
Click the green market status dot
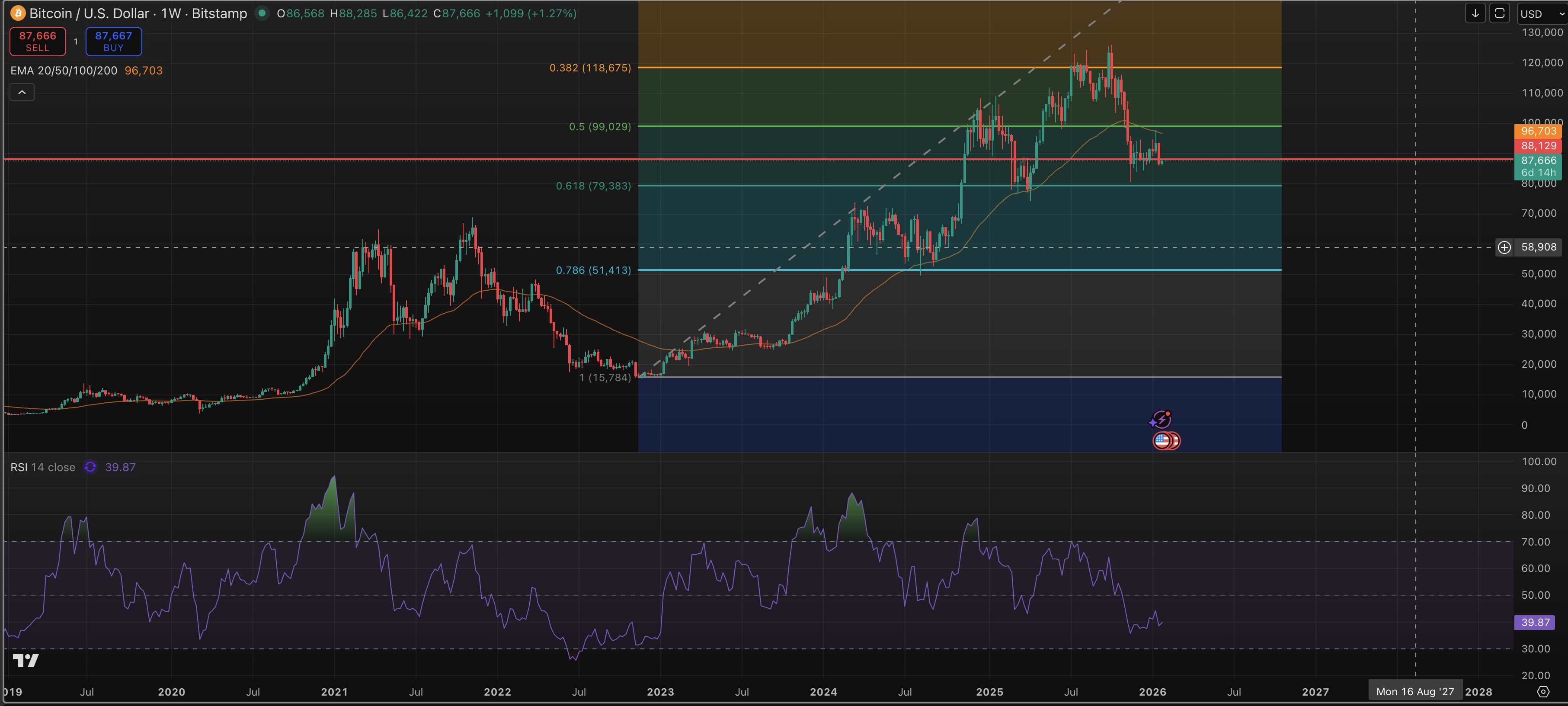coord(262,13)
